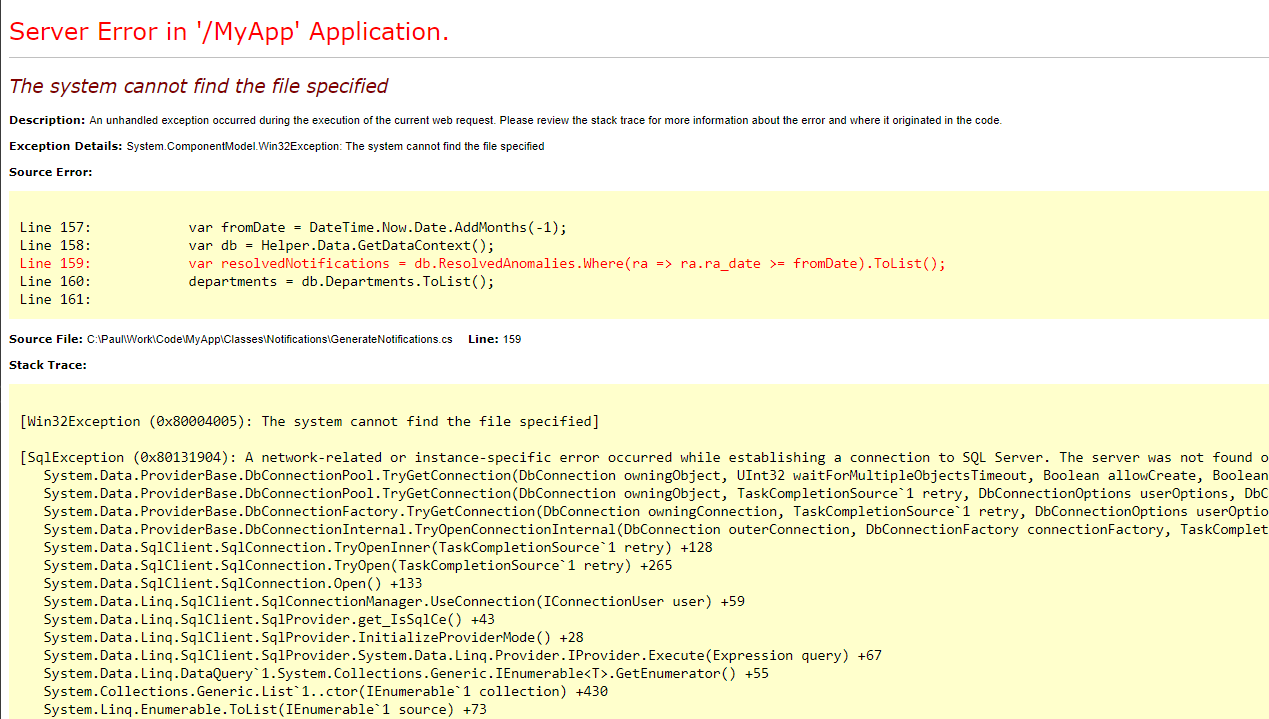1269x719 pixels.
Task: Click the SqlException (0x80131904) message line
Action: click(640, 457)
